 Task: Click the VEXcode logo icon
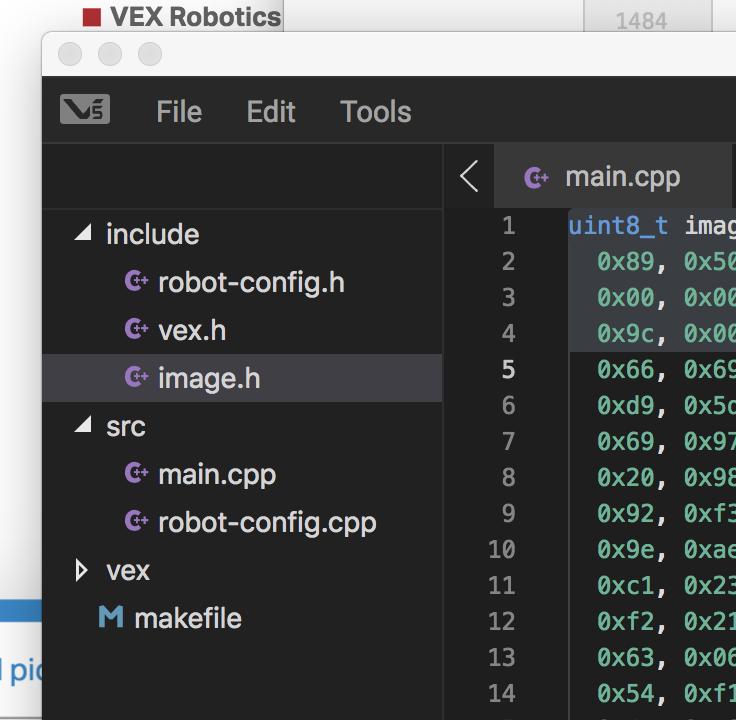85,110
